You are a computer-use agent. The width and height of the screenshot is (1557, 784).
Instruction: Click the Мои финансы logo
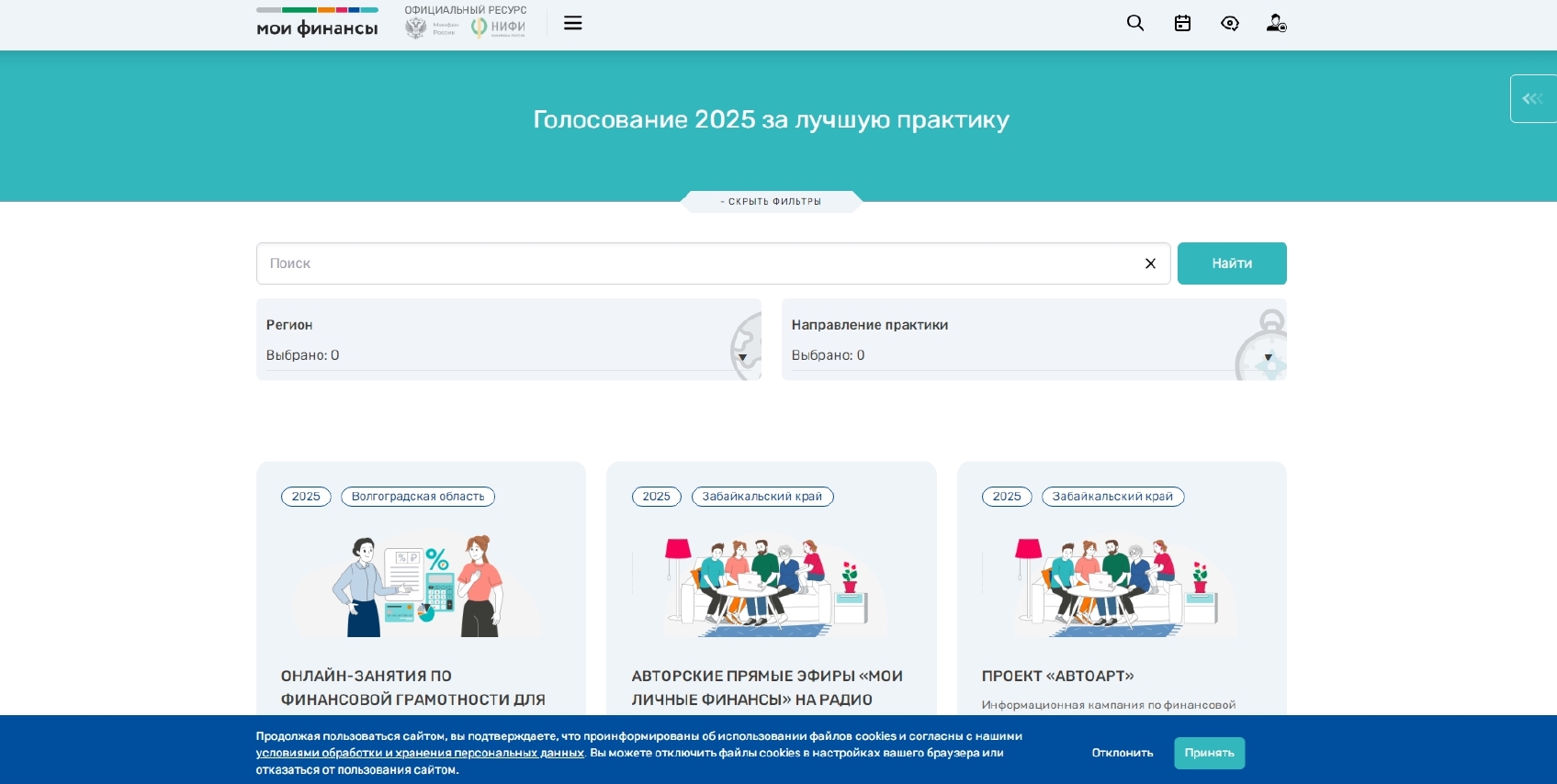click(x=317, y=23)
